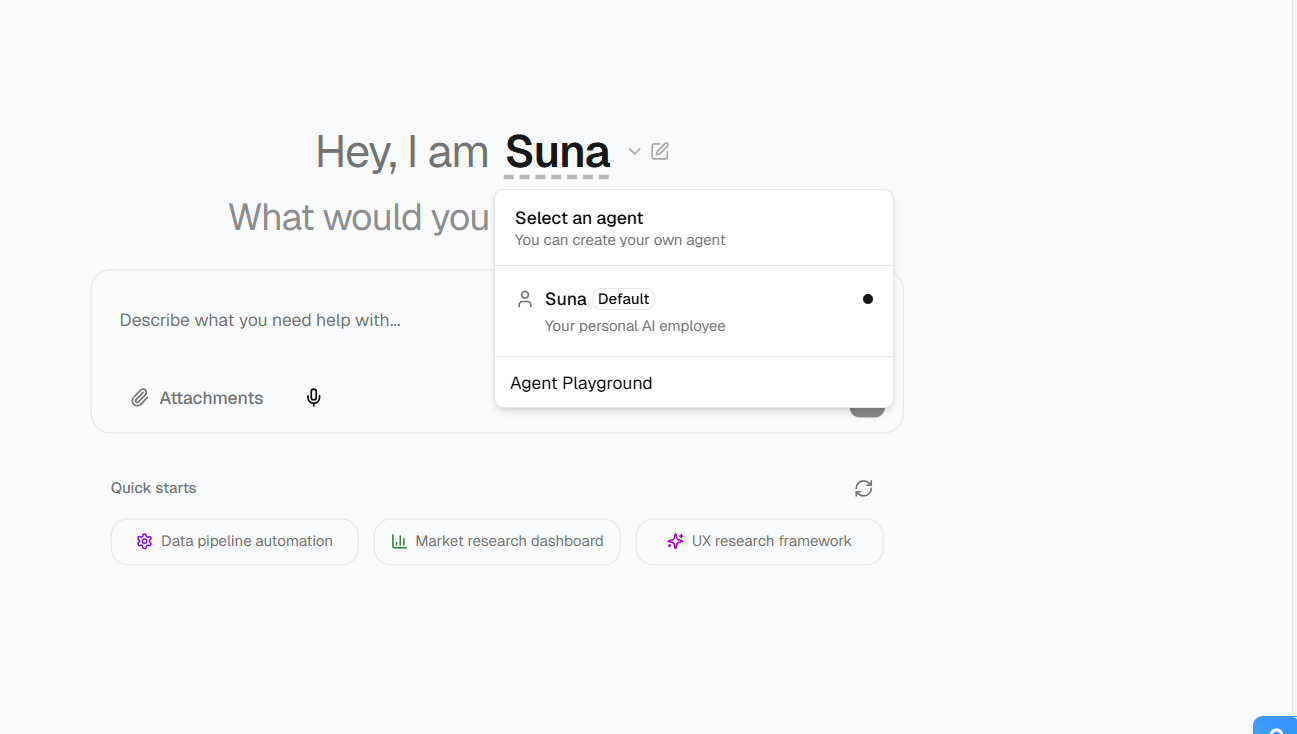The width and height of the screenshot is (1297, 734).
Task: Click the blue help widget at bottom corner
Action: click(x=1275, y=726)
